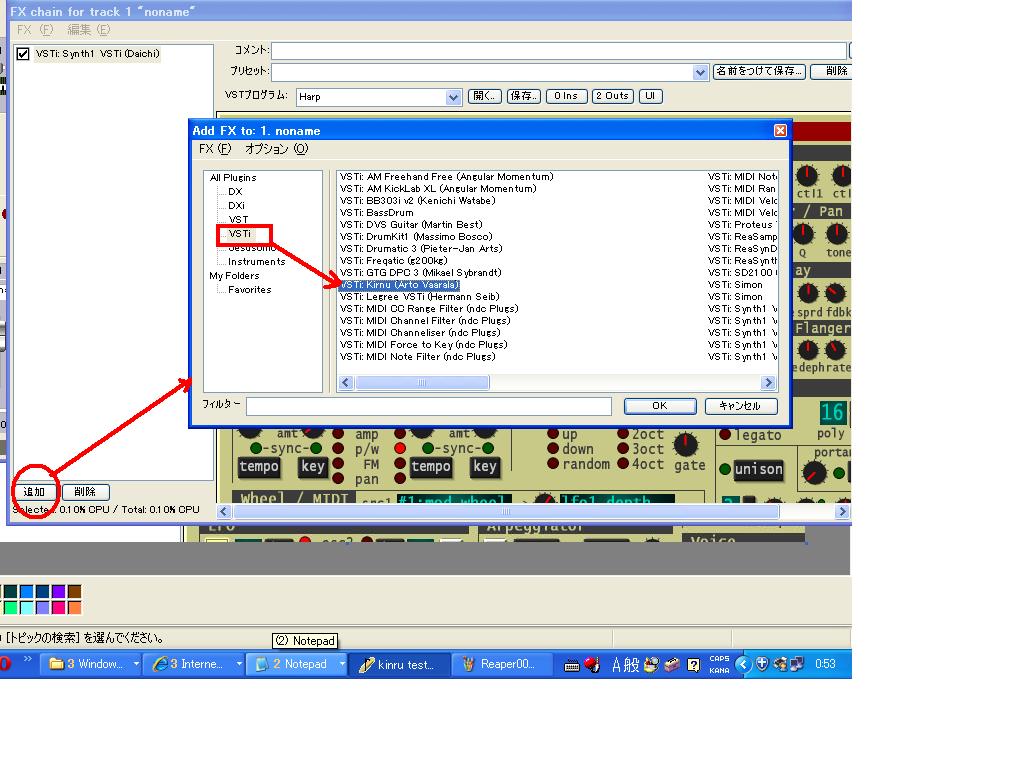Screen dimensions: 1024x768
Task: Open the VST program 'Harp' dropdown
Action: coord(453,97)
